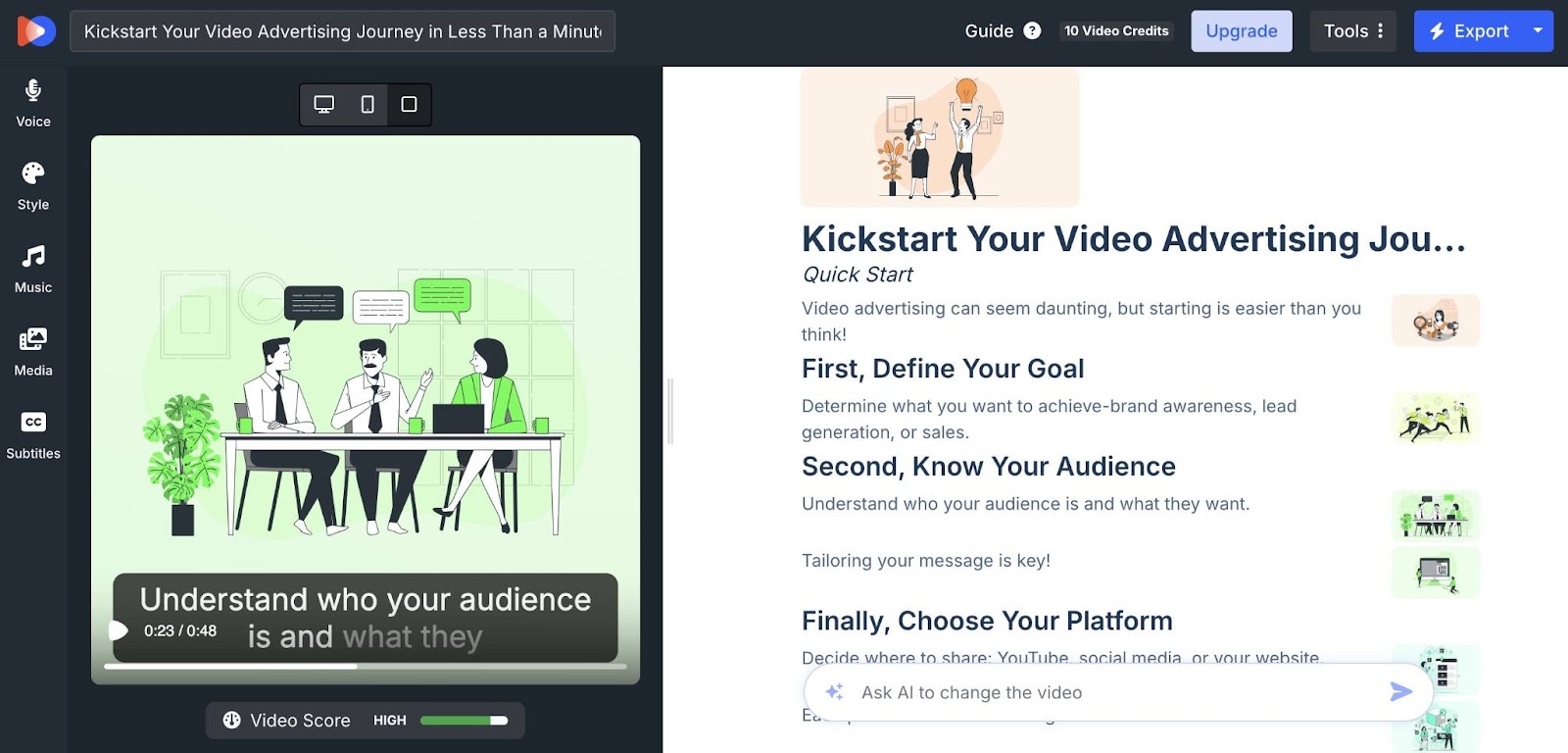Switch to mobile portrait preview
1568x753 pixels.
[367, 104]
